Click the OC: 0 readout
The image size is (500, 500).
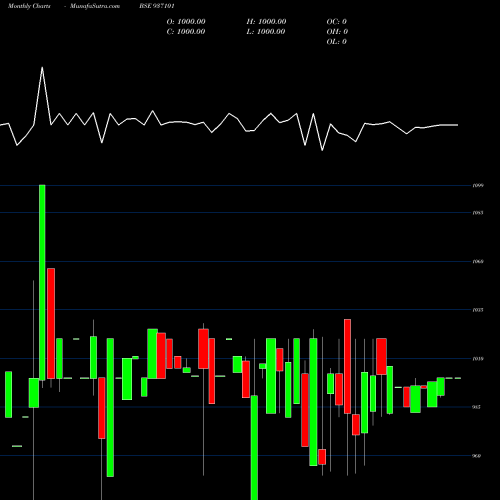336,22
